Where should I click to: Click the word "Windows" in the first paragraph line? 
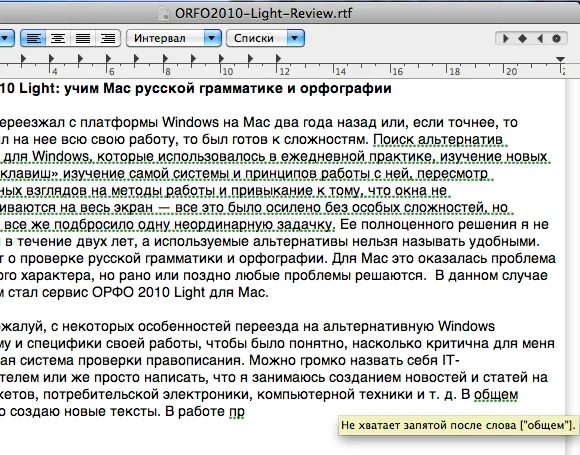pyautogui.click(x=190, y=122)
